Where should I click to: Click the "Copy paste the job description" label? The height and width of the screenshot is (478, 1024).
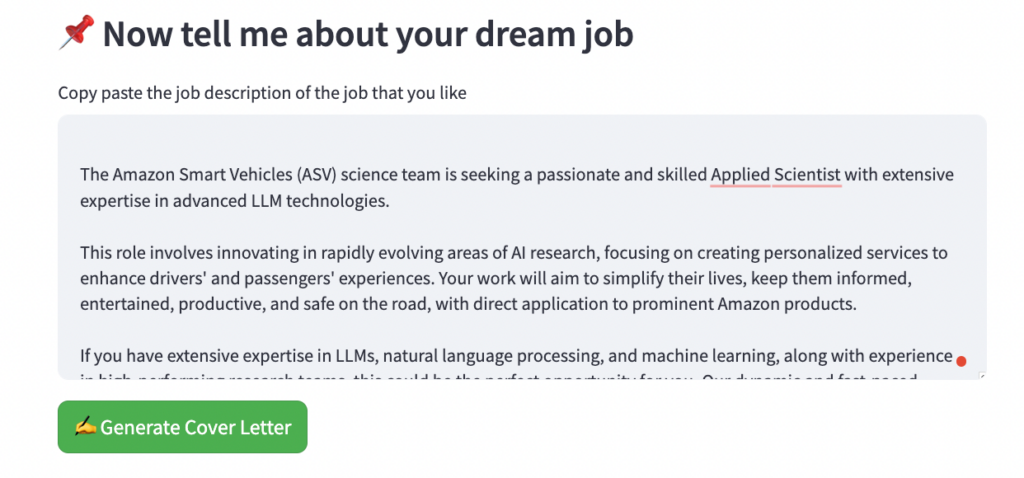(262, 93)
